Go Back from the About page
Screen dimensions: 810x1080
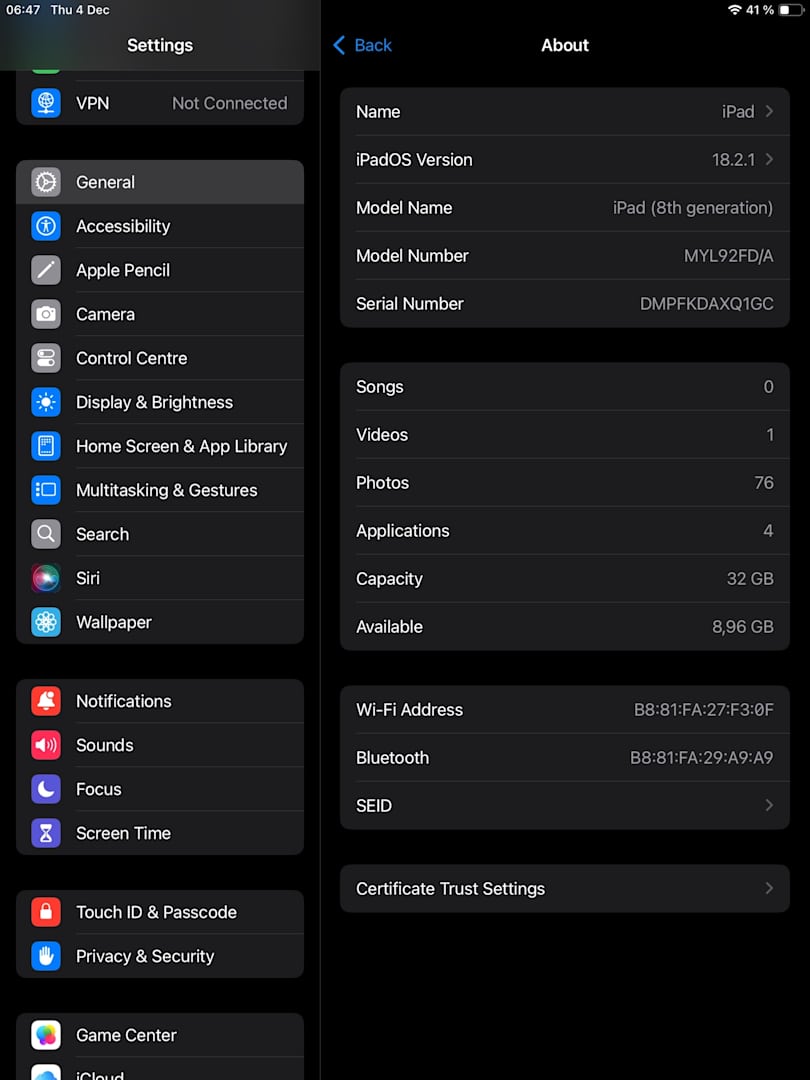[x=362, y=45]
